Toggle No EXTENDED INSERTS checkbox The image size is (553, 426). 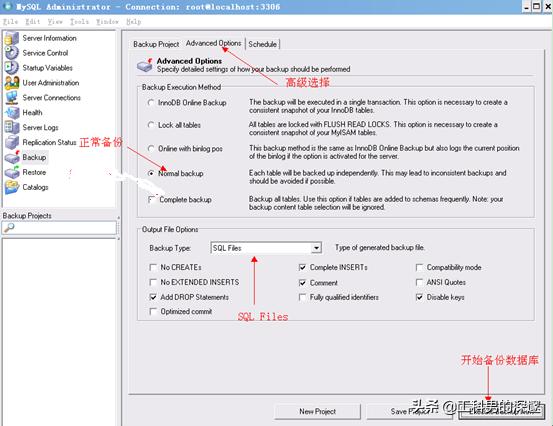[153, 282]
